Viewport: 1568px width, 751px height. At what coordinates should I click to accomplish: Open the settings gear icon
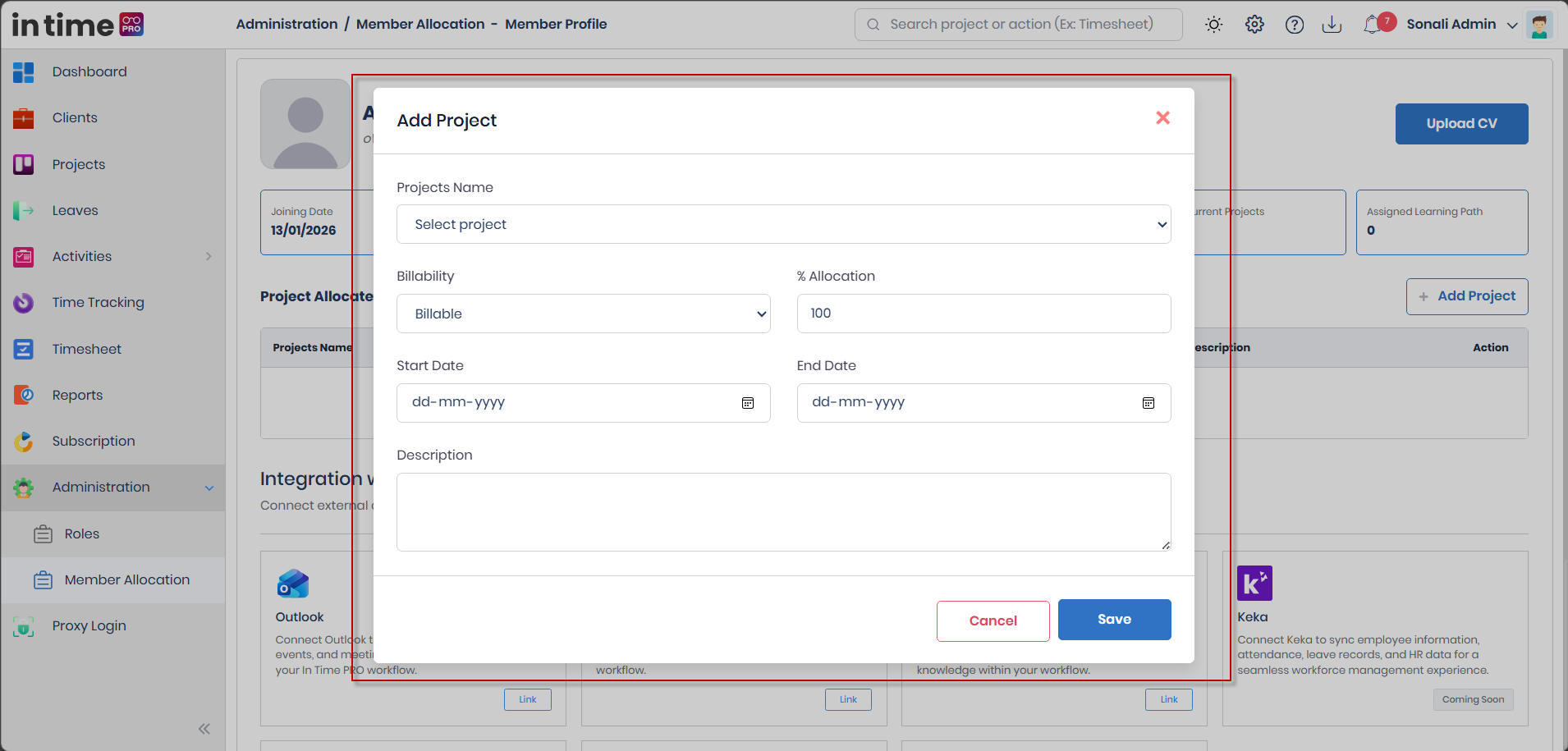(1254, 25)
